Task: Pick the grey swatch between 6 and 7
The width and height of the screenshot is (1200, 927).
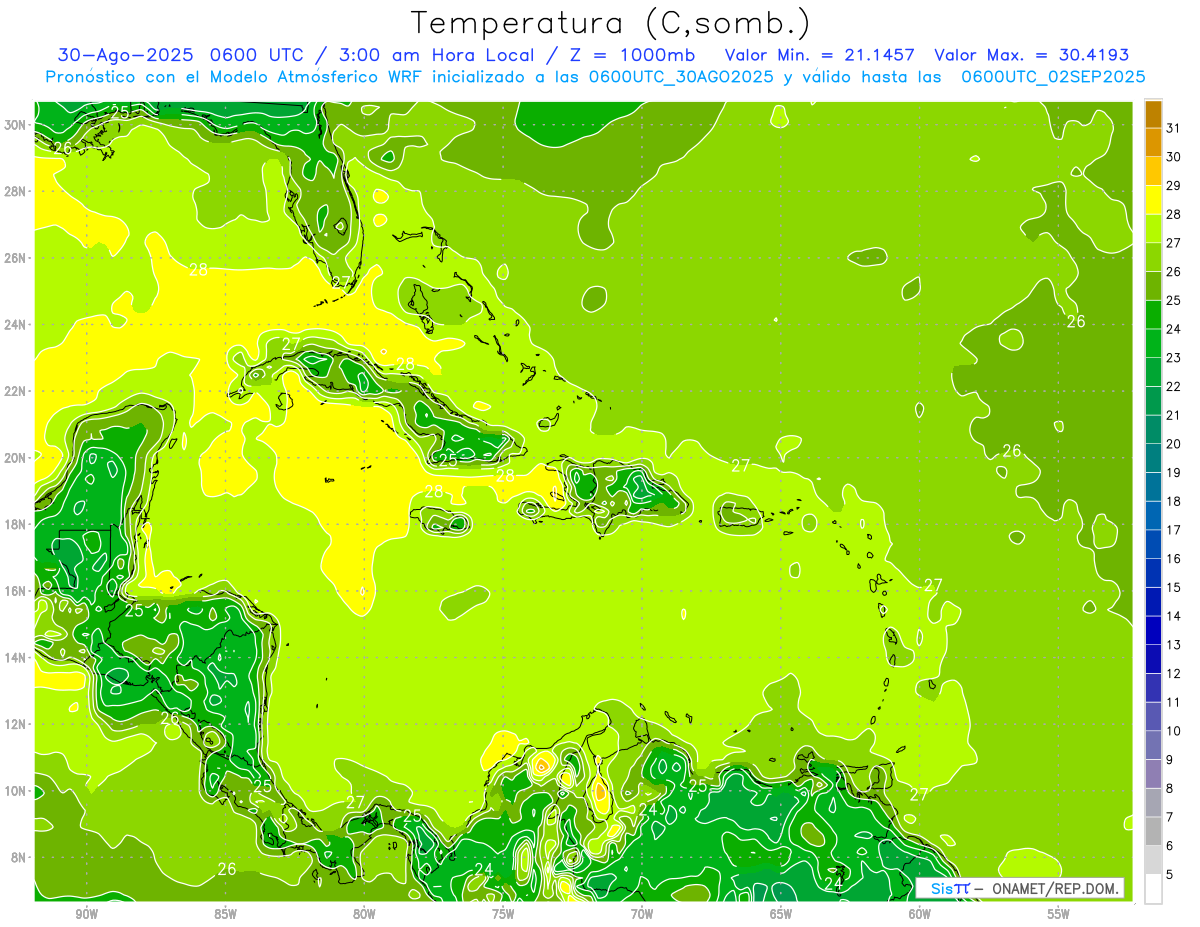Action: [x=1153, y=832]
